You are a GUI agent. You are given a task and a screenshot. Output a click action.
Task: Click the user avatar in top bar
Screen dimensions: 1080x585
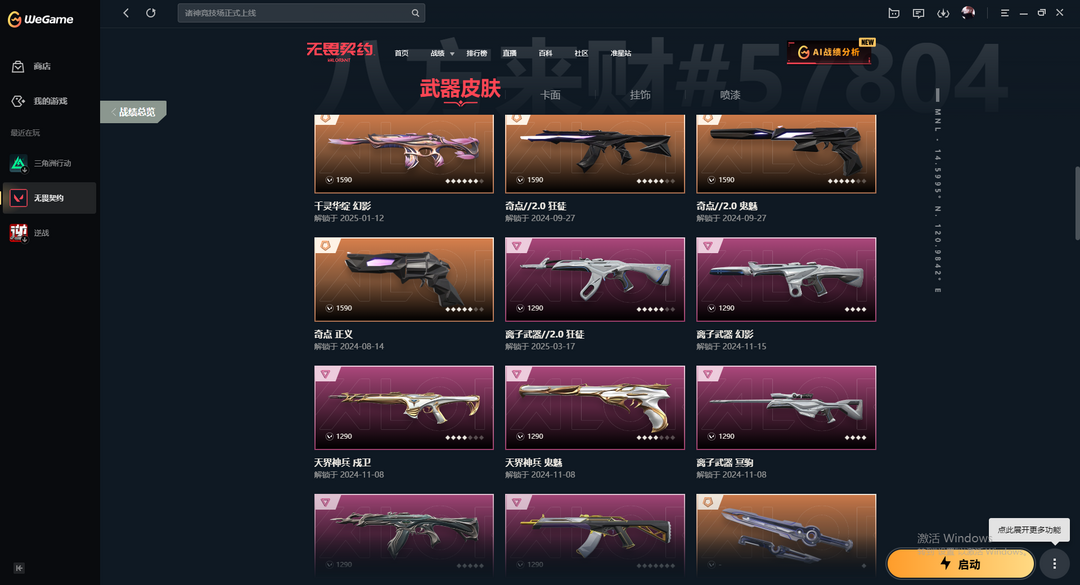click(968, 12)
